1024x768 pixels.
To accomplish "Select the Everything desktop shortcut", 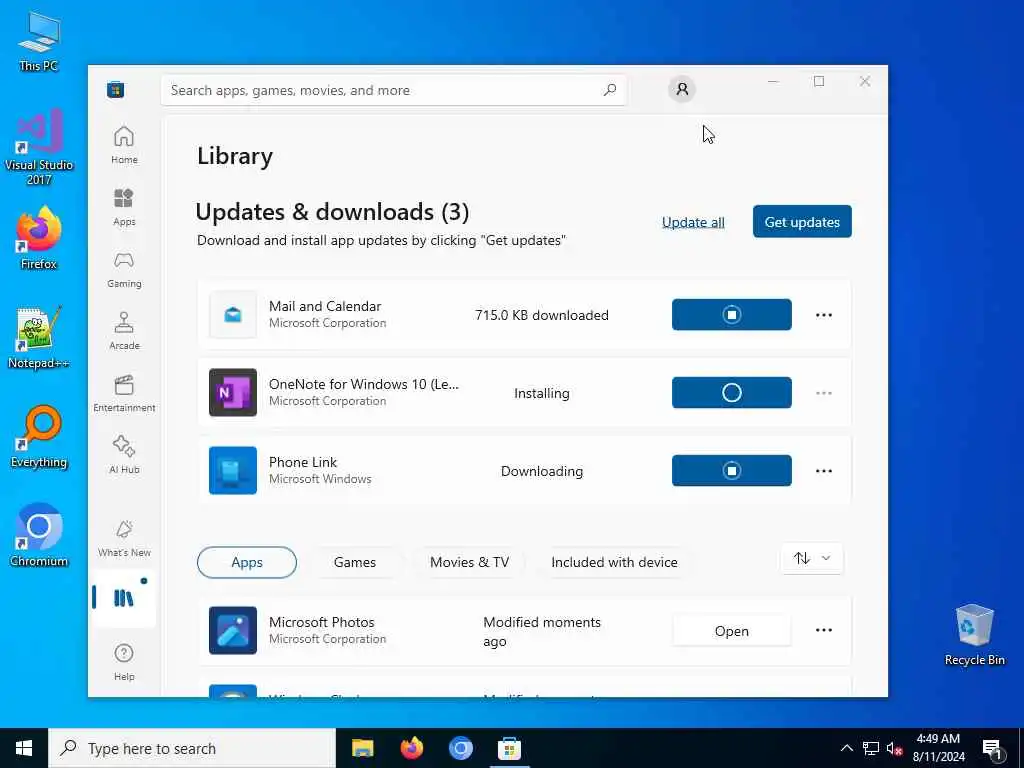I will 39,437.
